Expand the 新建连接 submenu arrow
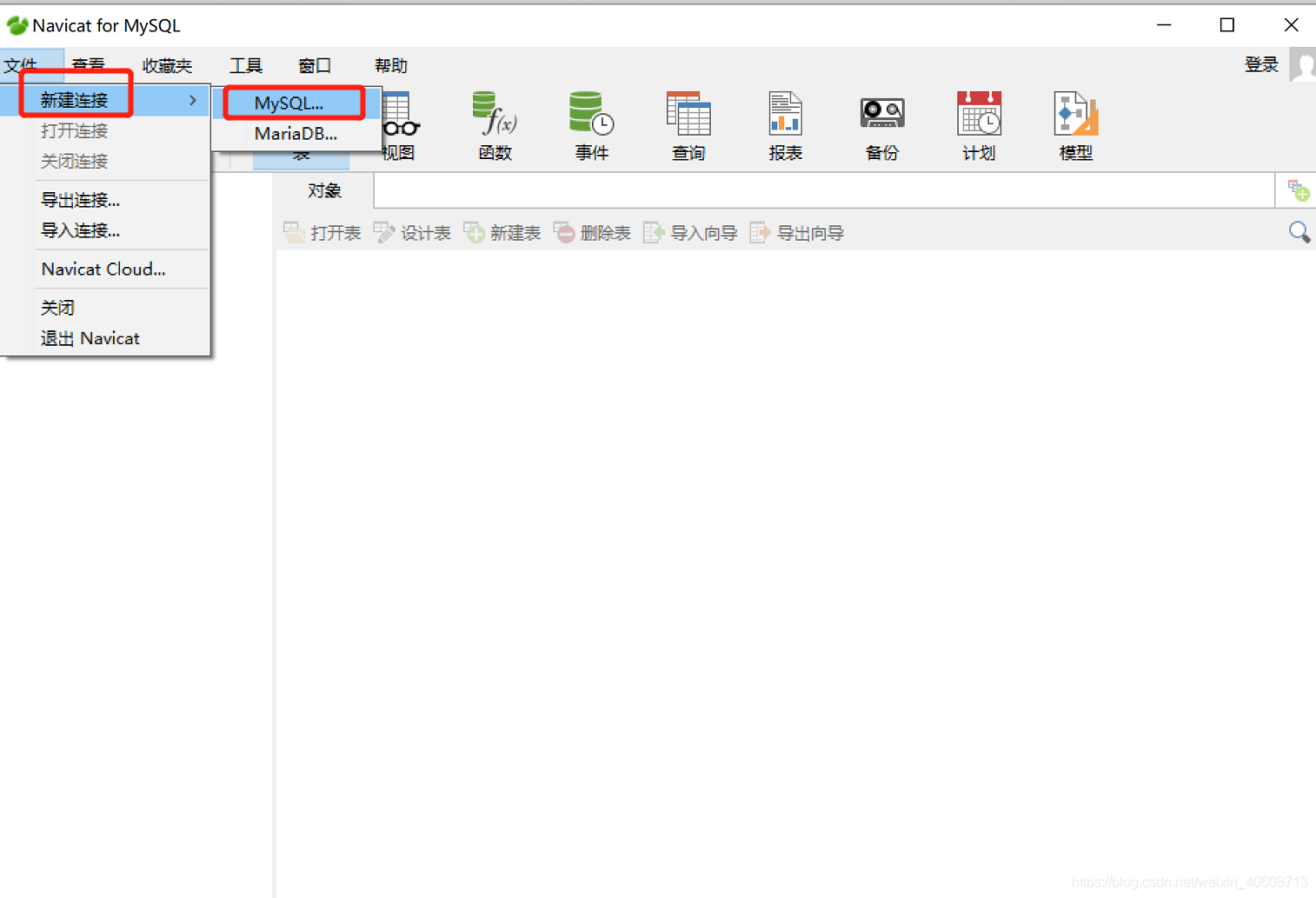The width and height of the screenshot is (1316, 898). click(193, 100)
